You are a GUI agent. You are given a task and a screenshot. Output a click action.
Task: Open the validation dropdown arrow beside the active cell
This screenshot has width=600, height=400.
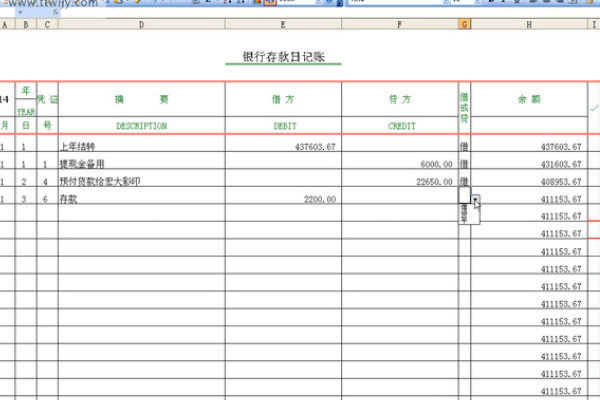click(x=476, y=200)
